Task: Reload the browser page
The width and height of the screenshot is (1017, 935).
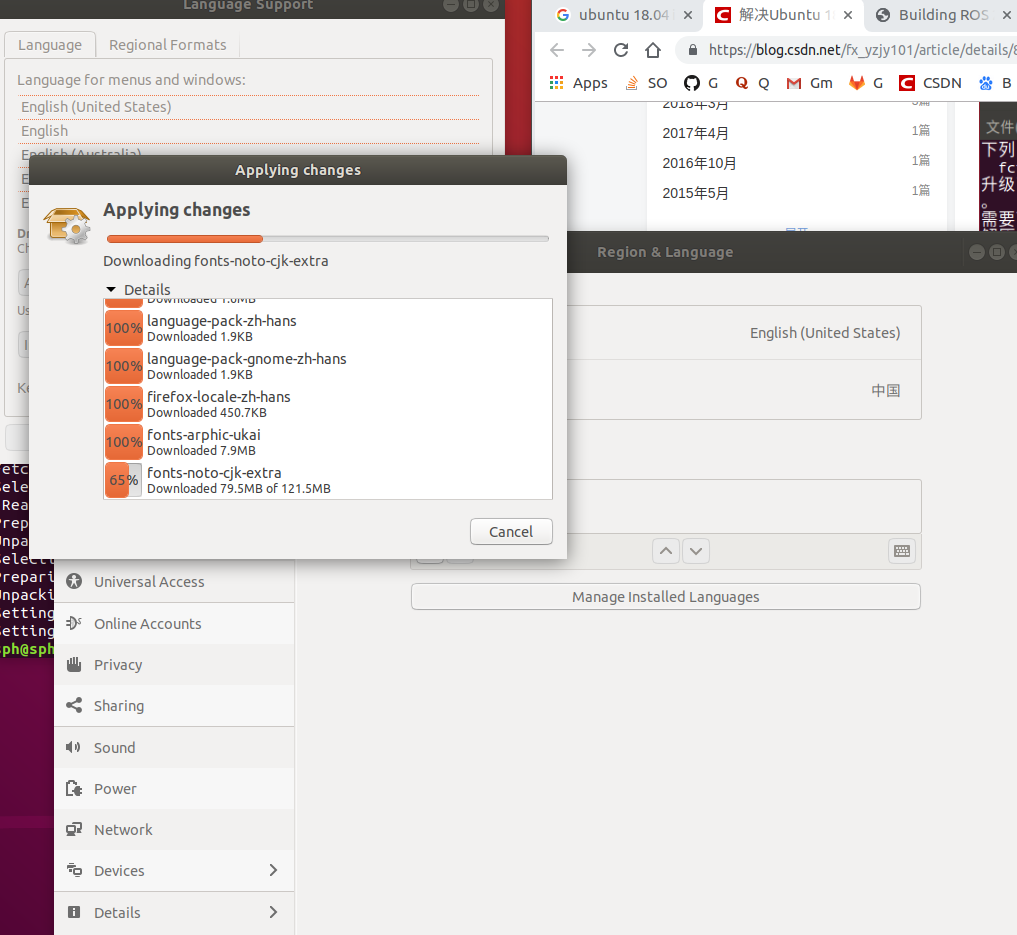Action: pyautogui.click(x=621, y=50)
